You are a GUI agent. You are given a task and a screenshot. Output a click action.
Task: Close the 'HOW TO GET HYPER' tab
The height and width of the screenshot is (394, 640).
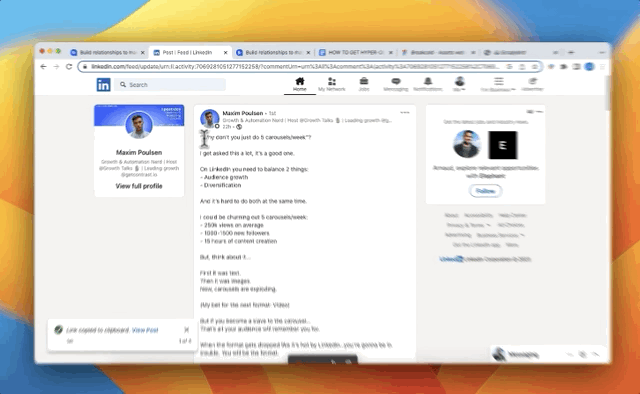coord(391,53)
